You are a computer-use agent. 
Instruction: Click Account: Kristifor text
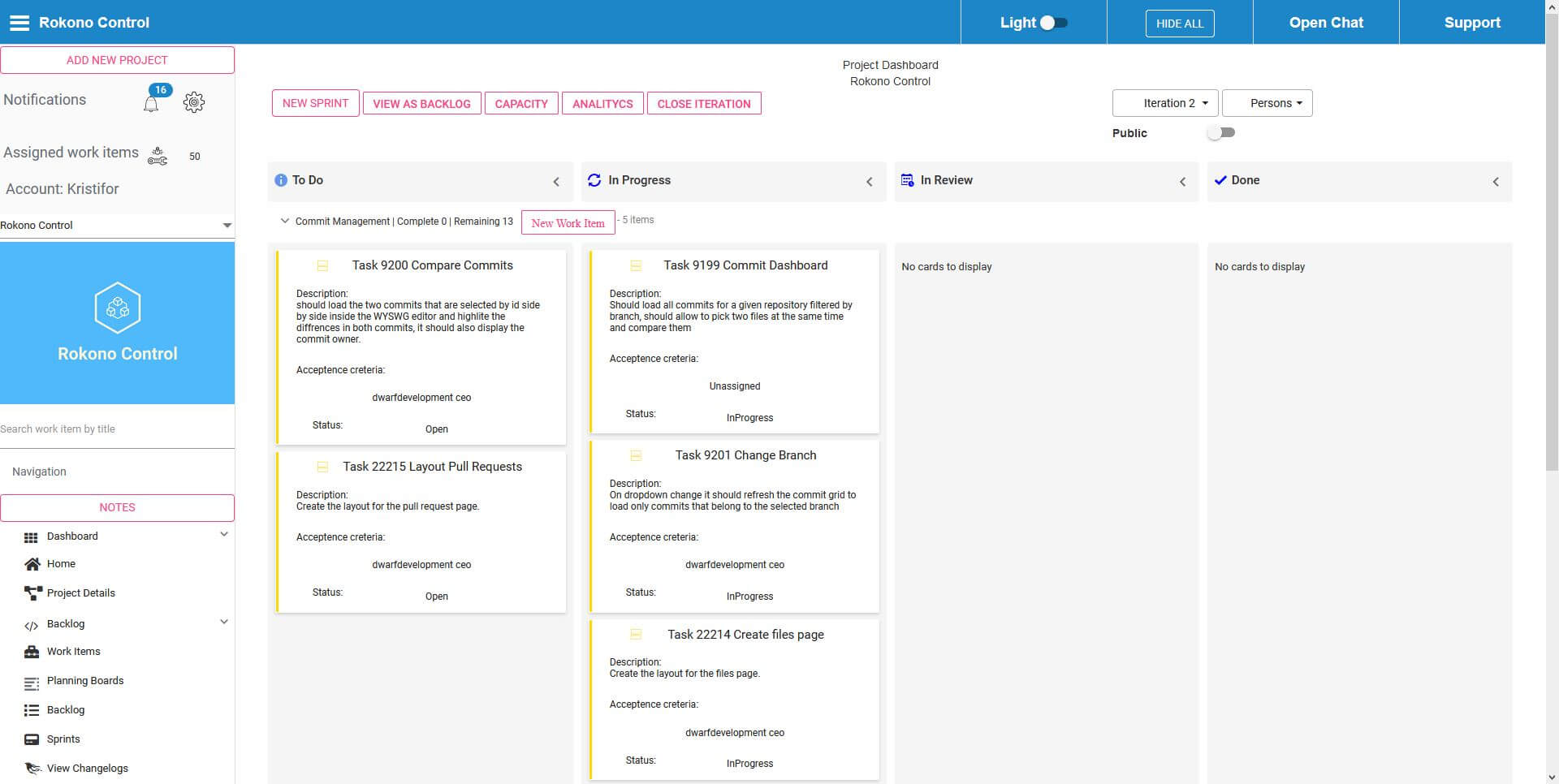click(63, 188)
